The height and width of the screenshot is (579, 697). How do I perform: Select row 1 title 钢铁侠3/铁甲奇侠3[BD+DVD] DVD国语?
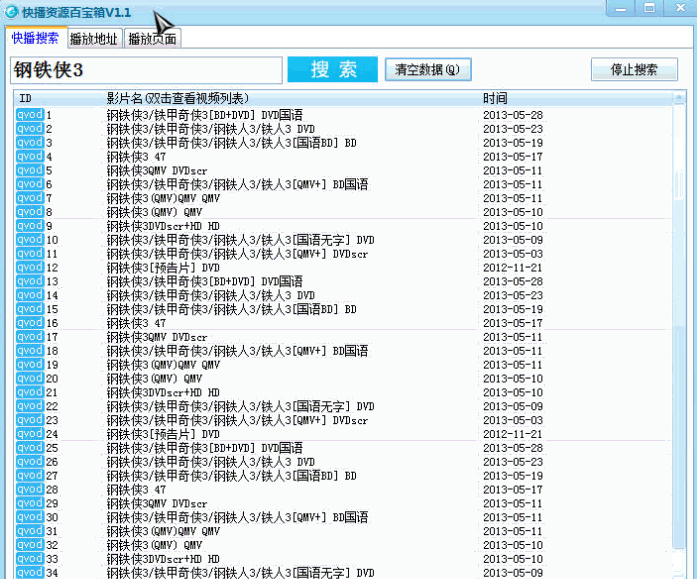pyautogui.click(x=204, y=115)
